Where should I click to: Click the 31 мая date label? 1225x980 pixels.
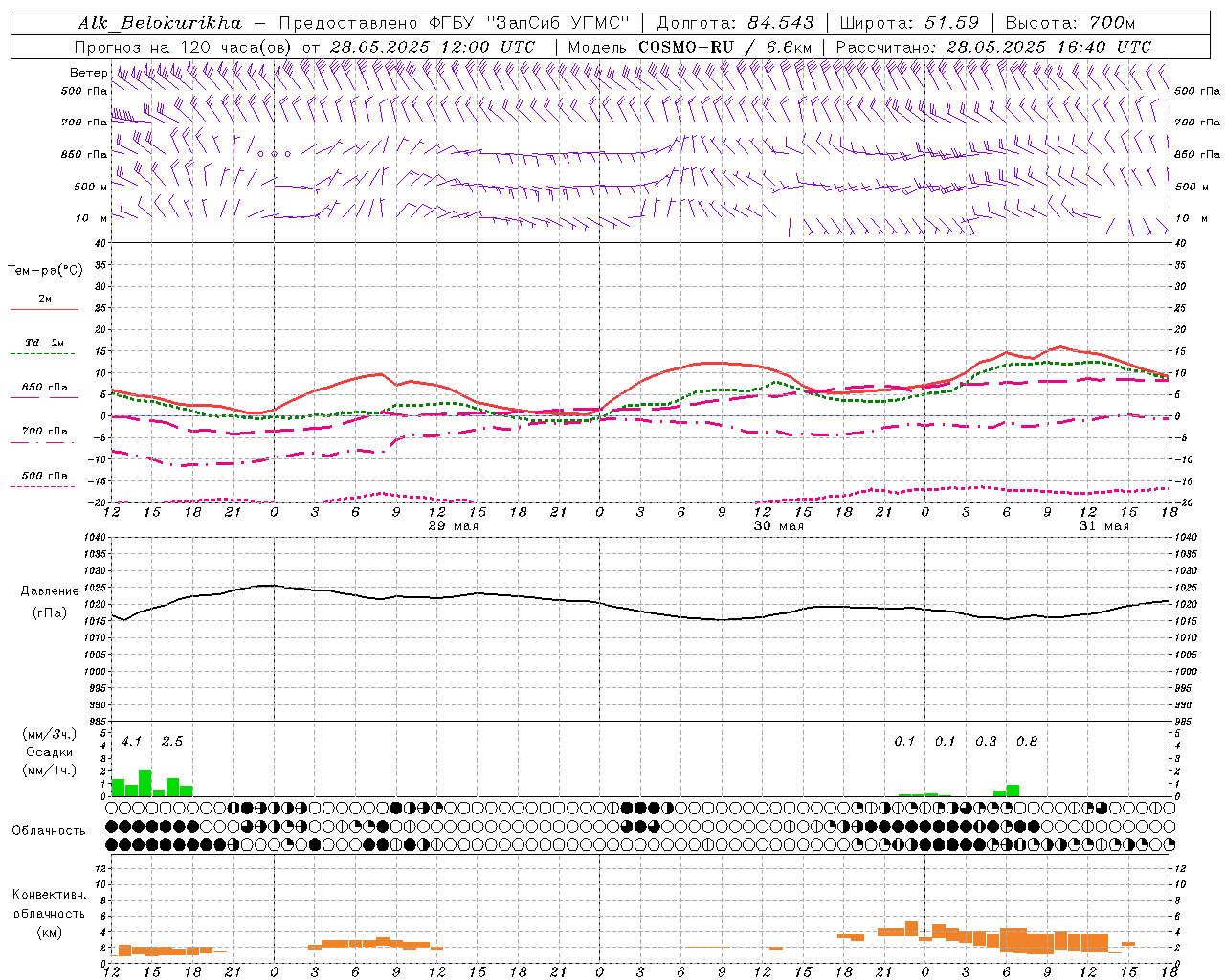click(1104, 526)
